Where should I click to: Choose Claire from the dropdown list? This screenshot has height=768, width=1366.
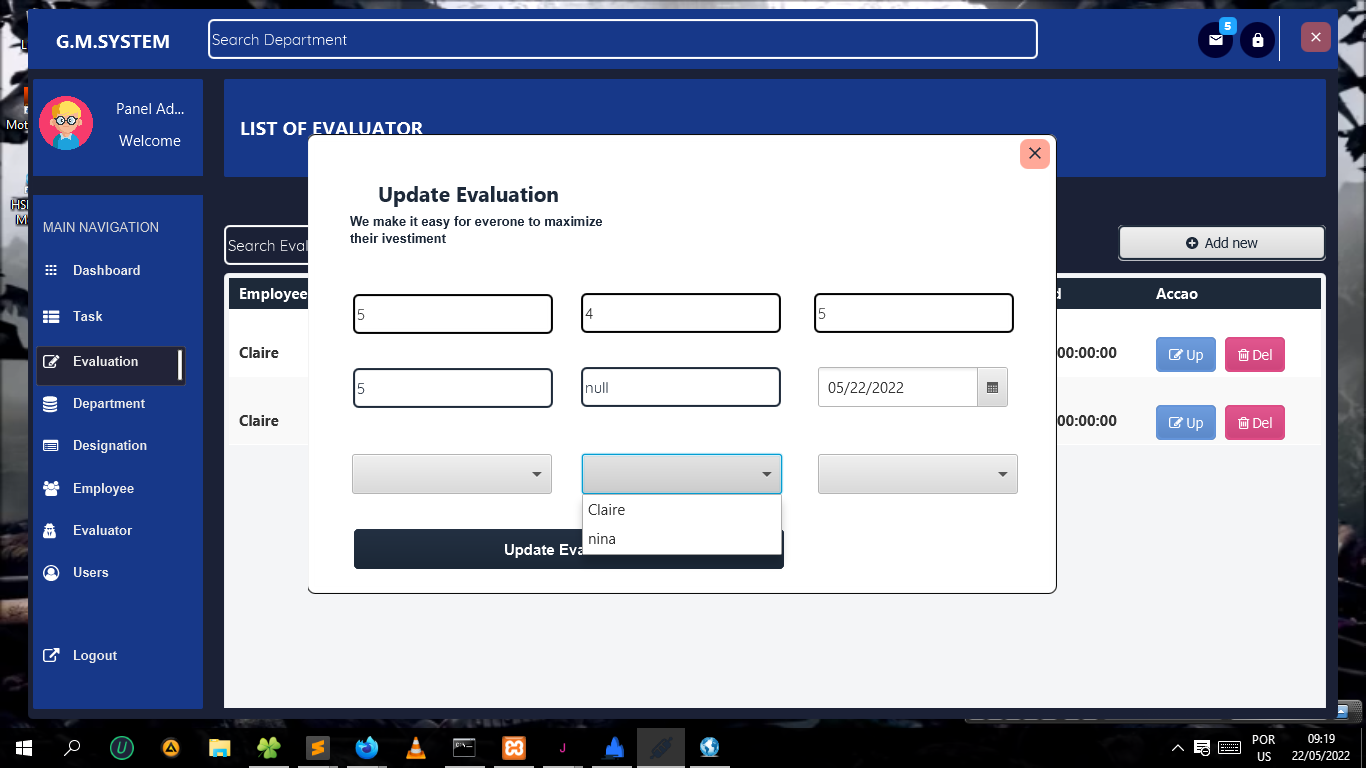click(681, 510)
